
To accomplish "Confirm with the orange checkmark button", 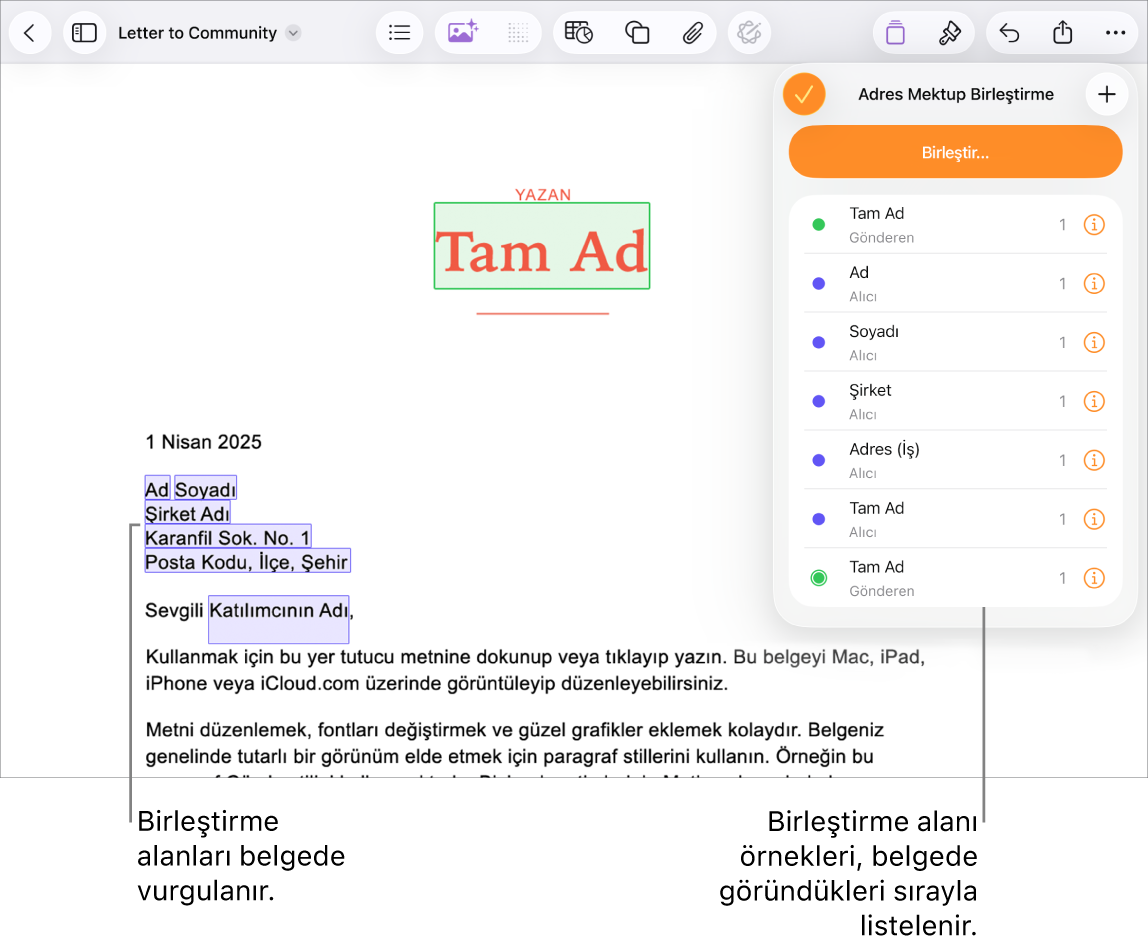I will (x=804, y=94).
